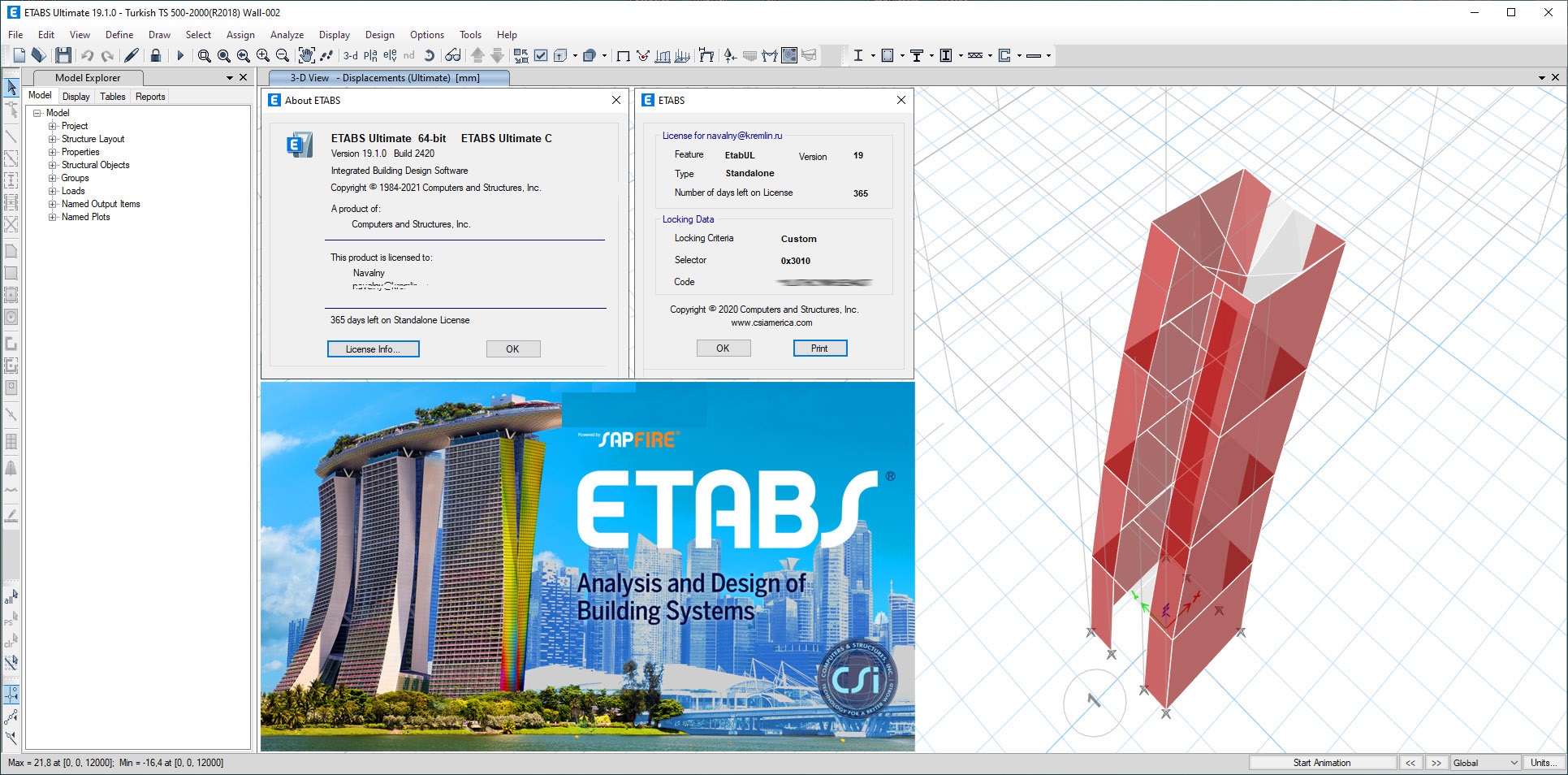Open the Analyze menu
This screenshot has width=1568, height=775.
pos(287,35)
